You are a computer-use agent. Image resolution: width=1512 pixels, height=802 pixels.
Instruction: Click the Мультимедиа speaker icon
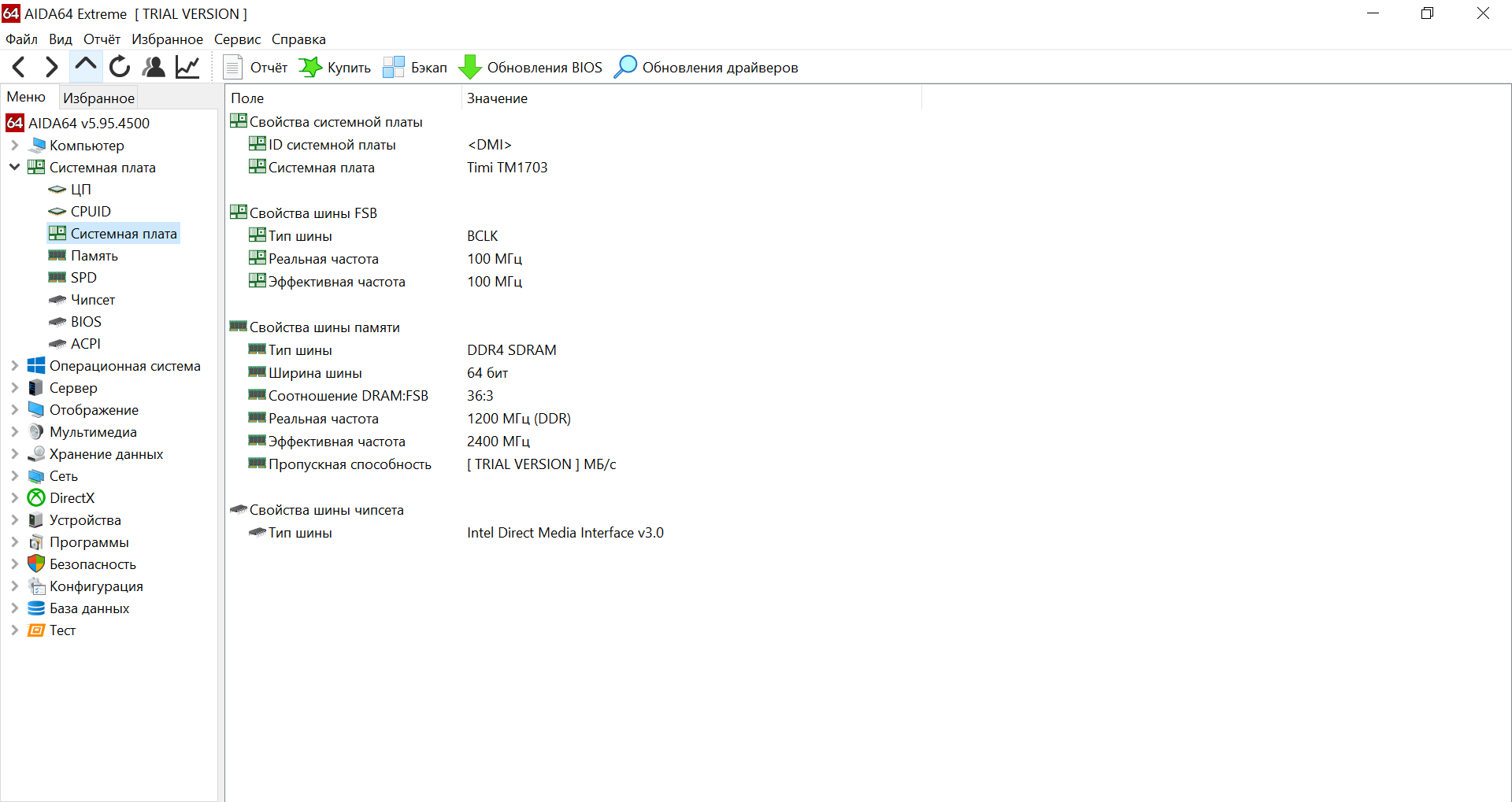(x=36, y=431)
